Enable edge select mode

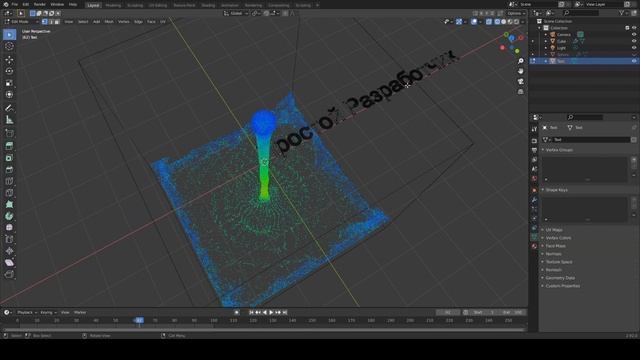pos(51,22)
